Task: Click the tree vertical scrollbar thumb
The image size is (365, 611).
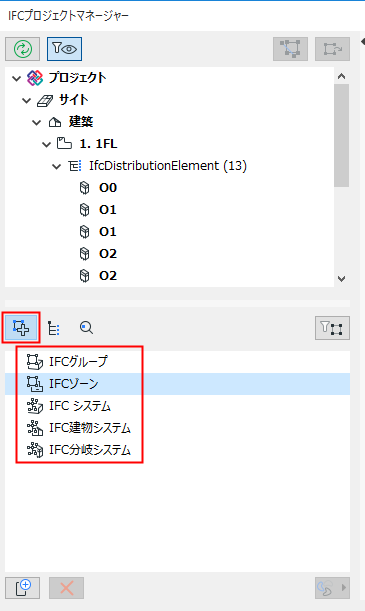Action: pos(342,136)
